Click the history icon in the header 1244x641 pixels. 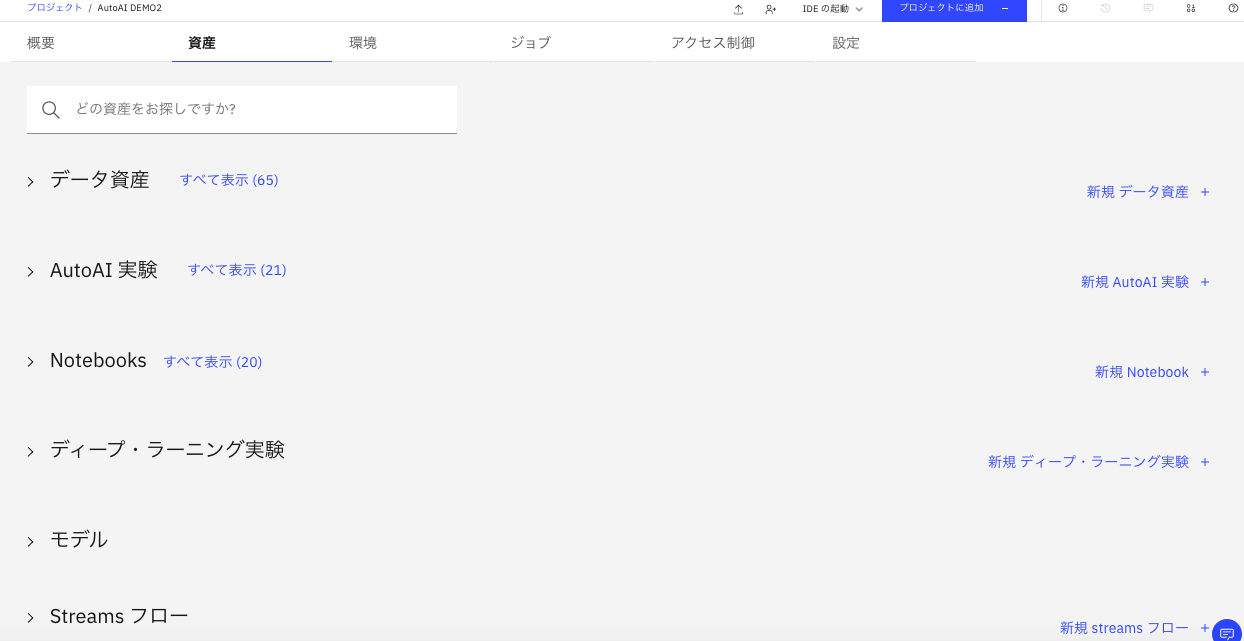(1105, 8)
